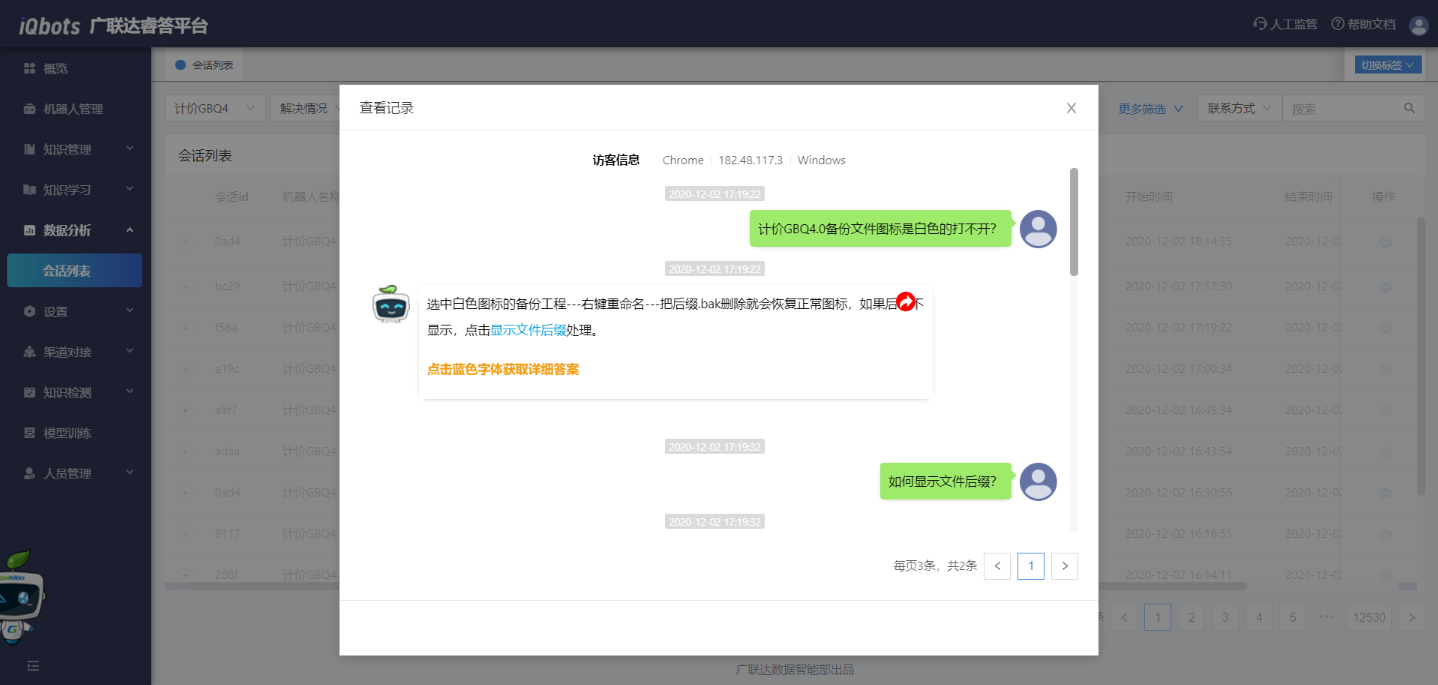Open the 切换标签 dropdown button
The image size is (1438, 685).
click(x=1386, y=65)
